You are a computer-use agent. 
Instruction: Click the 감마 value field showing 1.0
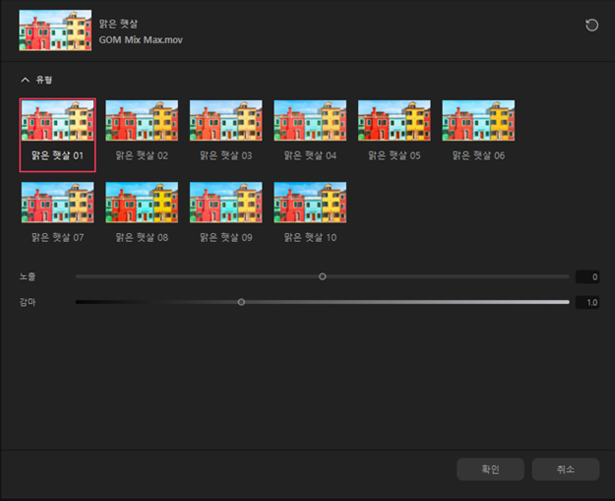click(587, 302)
